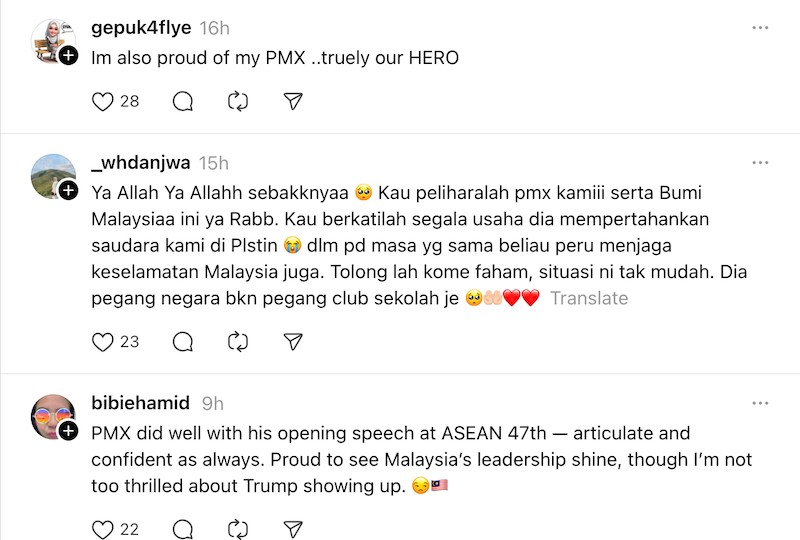
Task: Like bibiehamid's comment with heart icon
Action: pos(102,529)
